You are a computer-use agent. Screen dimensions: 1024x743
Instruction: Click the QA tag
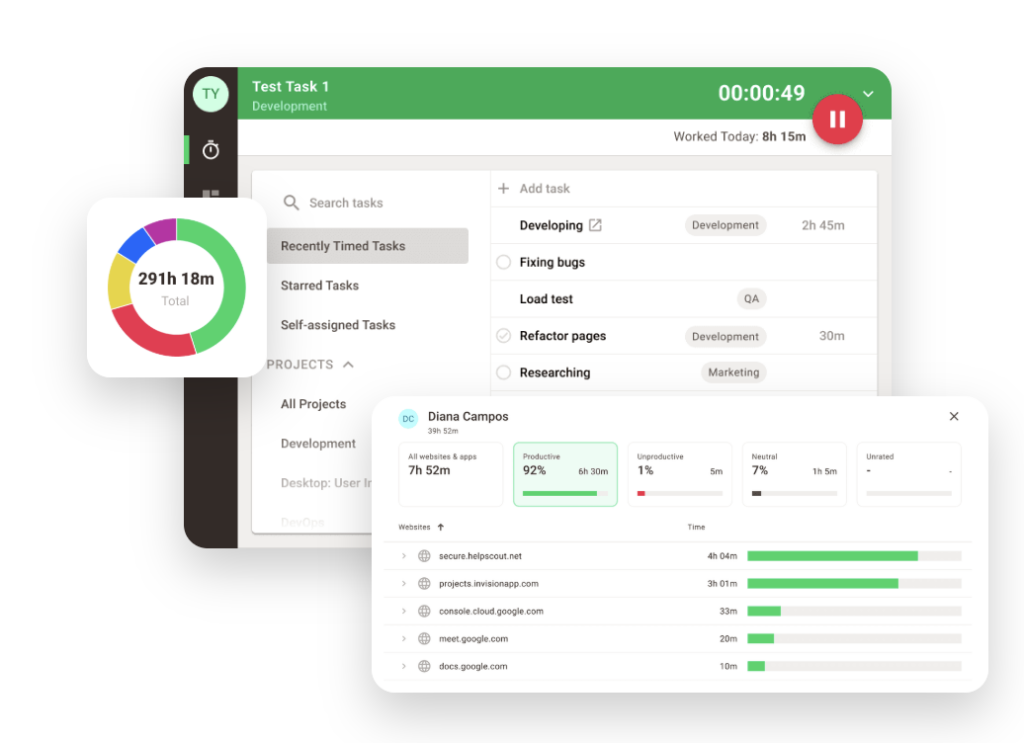[x=751, y=299]
